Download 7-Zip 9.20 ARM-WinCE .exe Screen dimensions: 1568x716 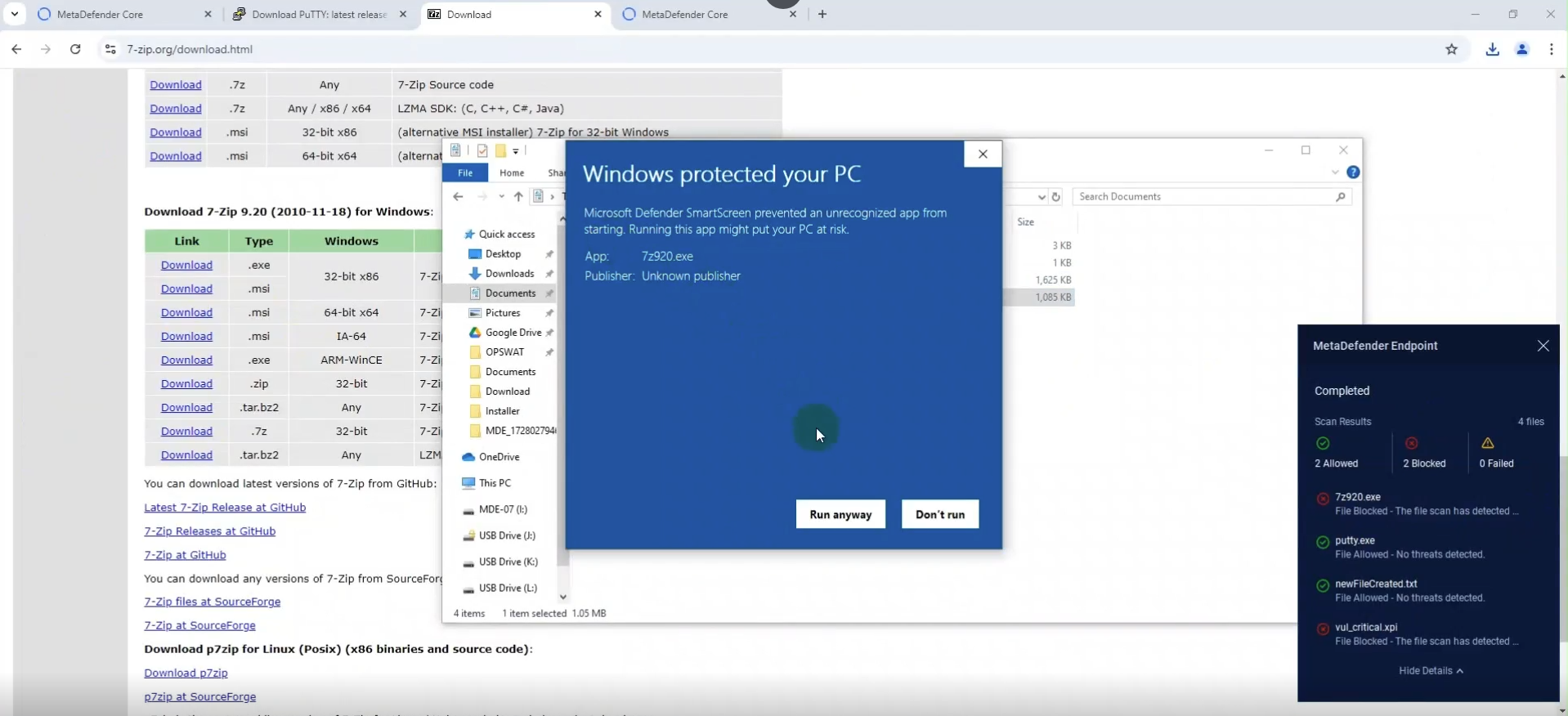pyautogui.click(x=186, y=360)
